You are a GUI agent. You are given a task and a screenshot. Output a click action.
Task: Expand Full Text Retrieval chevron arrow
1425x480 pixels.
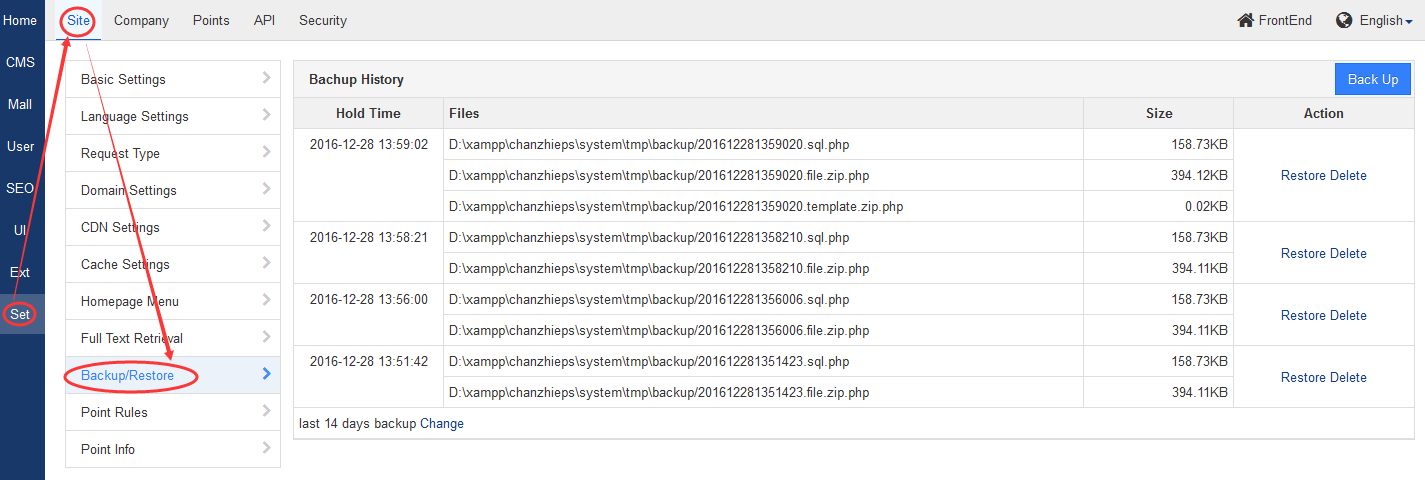tap(266, 337)
